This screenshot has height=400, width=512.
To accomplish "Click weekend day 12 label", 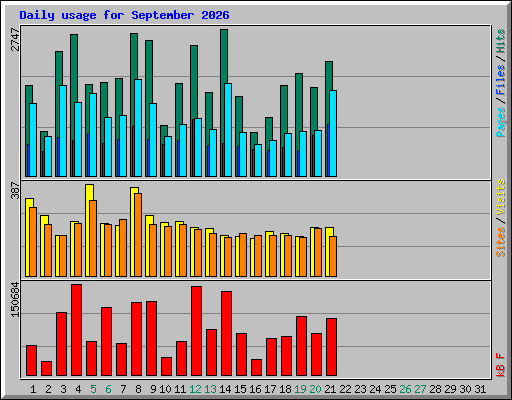I will coord(195,389).
